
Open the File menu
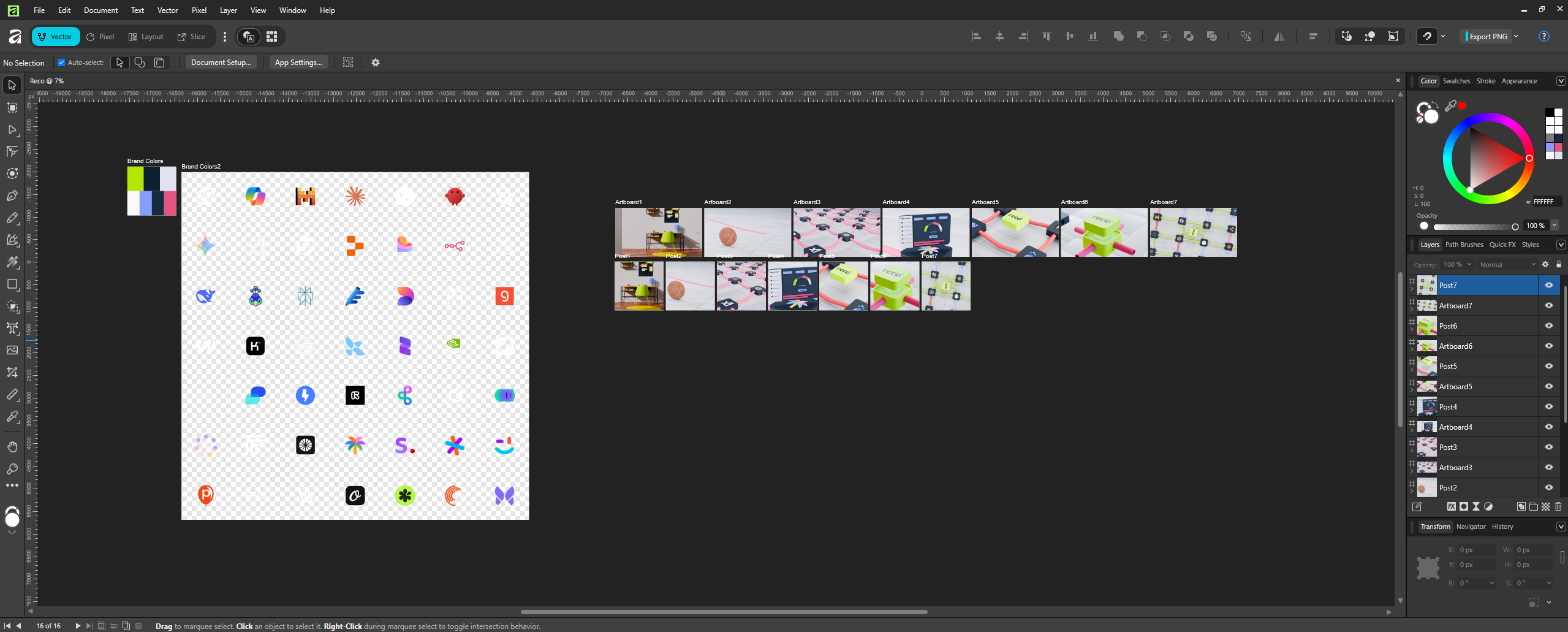(x=39, y=10)
